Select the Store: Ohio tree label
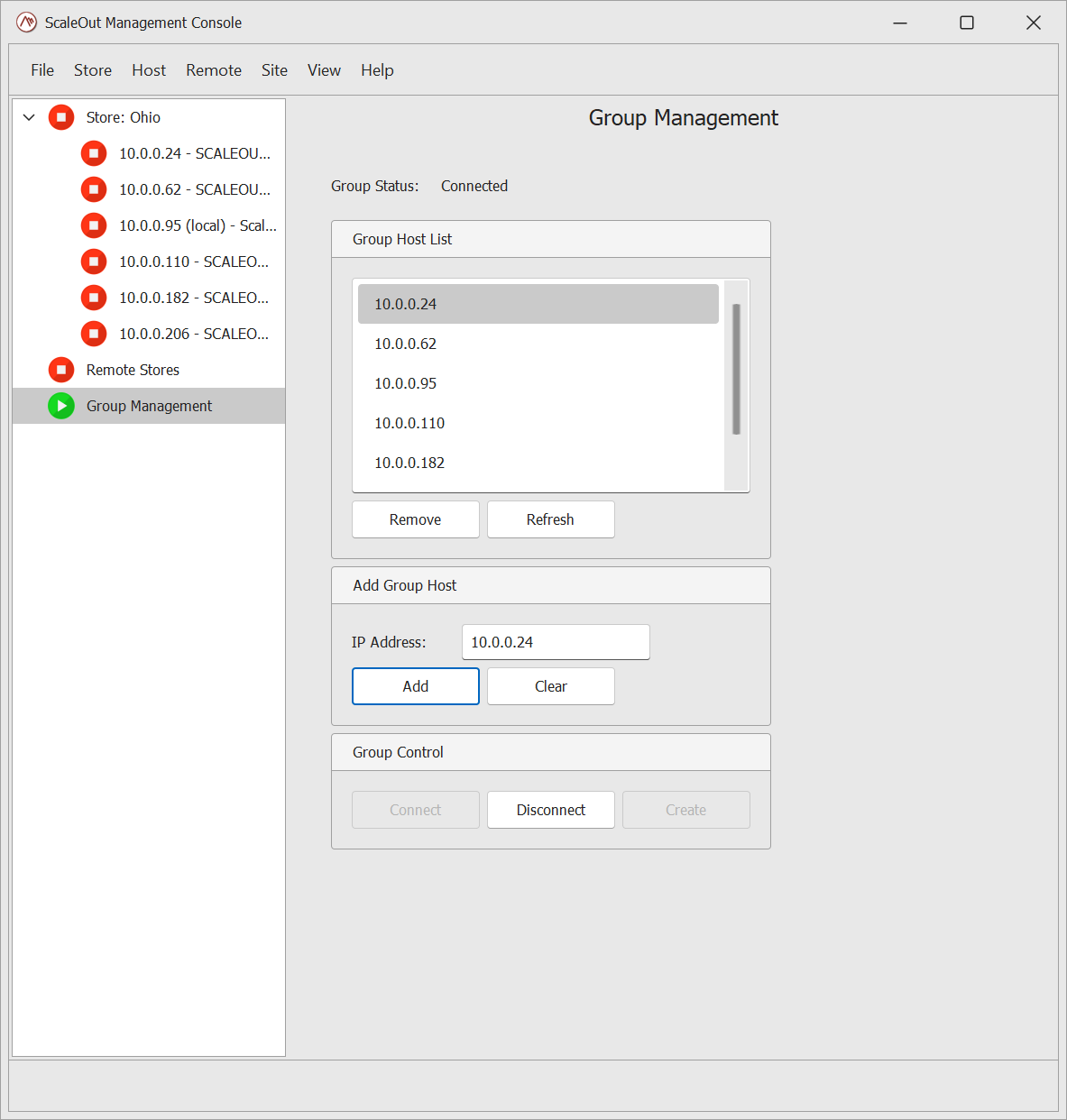The height and width of the screenshot is (1120, 1067). (x=124, y=117)
